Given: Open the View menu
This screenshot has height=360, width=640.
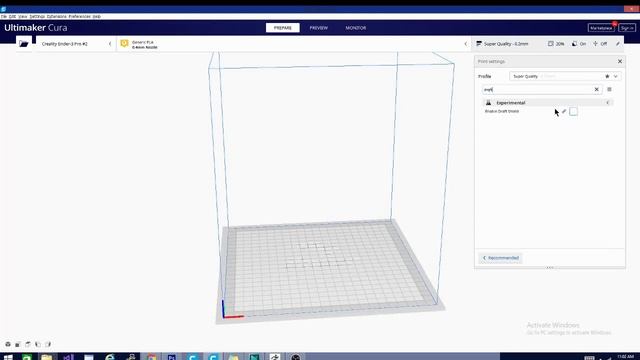Looking at the screenshot, I should [23, 16].
